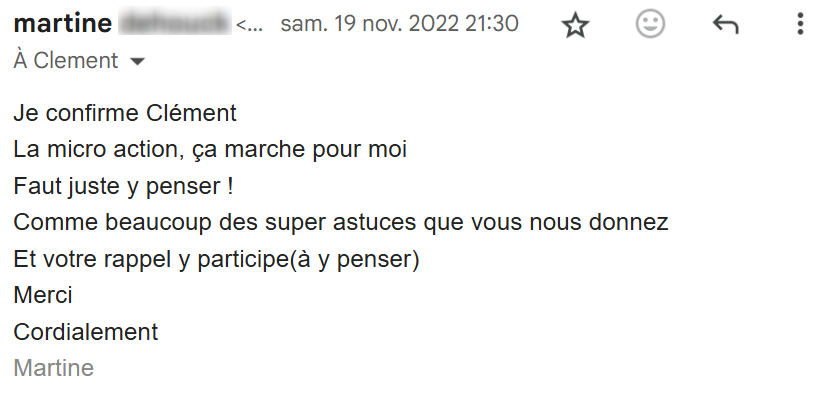Open the three-dot more options menu
This screenshot has height=405, width=814.
click(x=800, y=25)
